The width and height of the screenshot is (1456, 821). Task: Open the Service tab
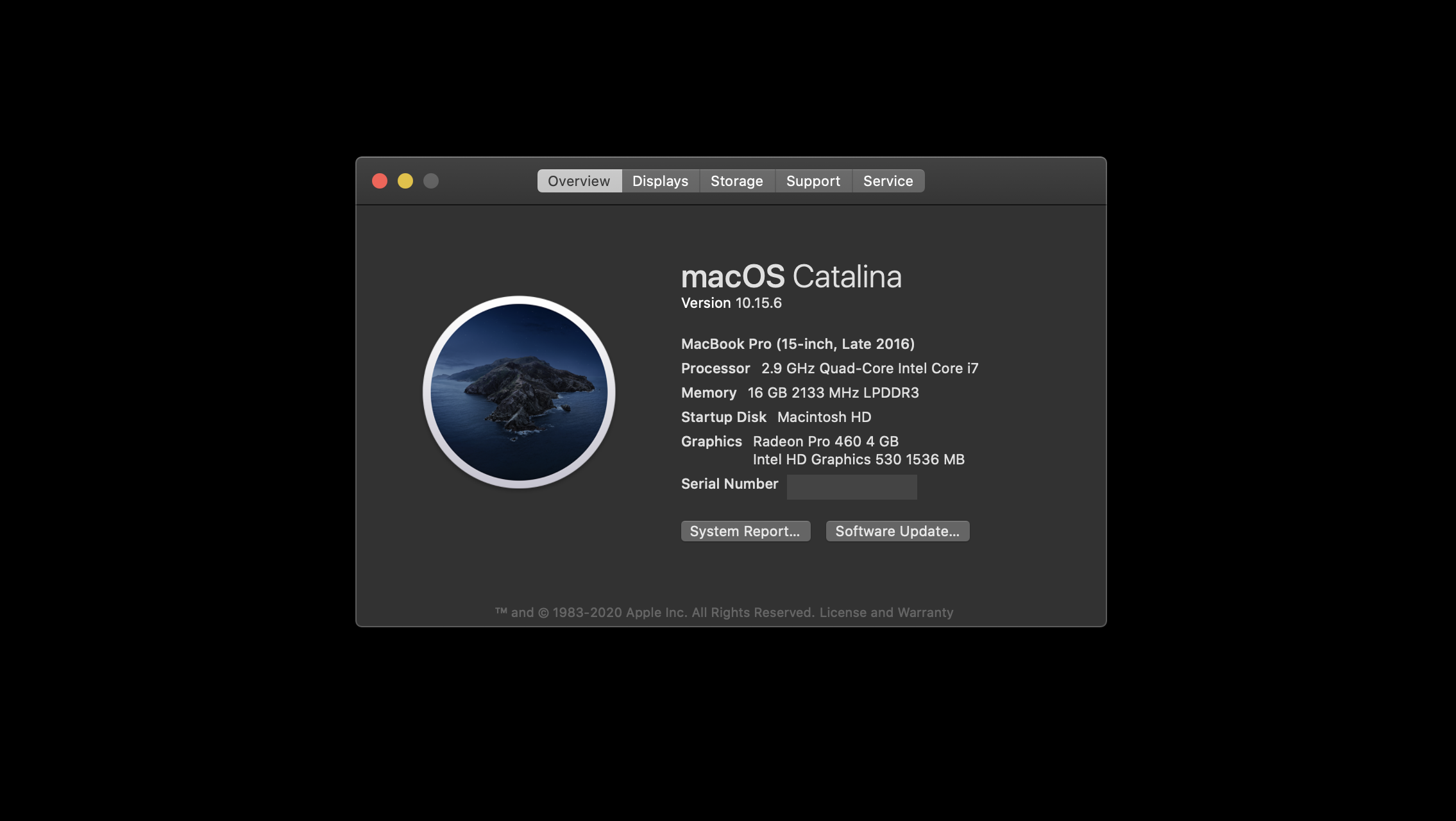[x=888, y=180]
